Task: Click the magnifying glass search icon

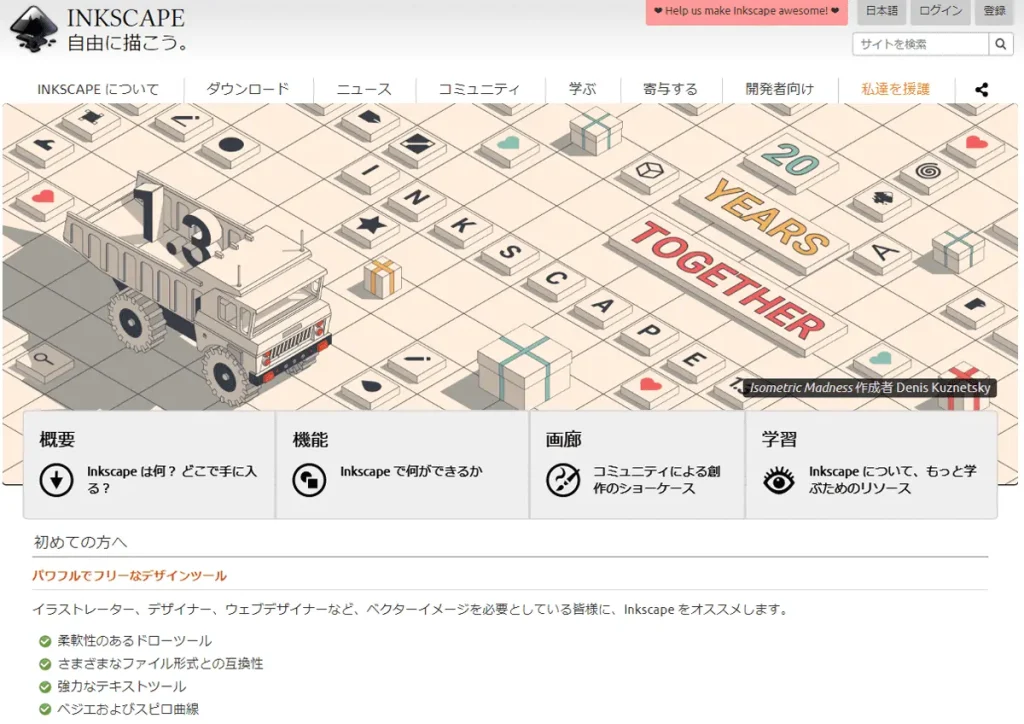Action: (x=1000, y=44)
